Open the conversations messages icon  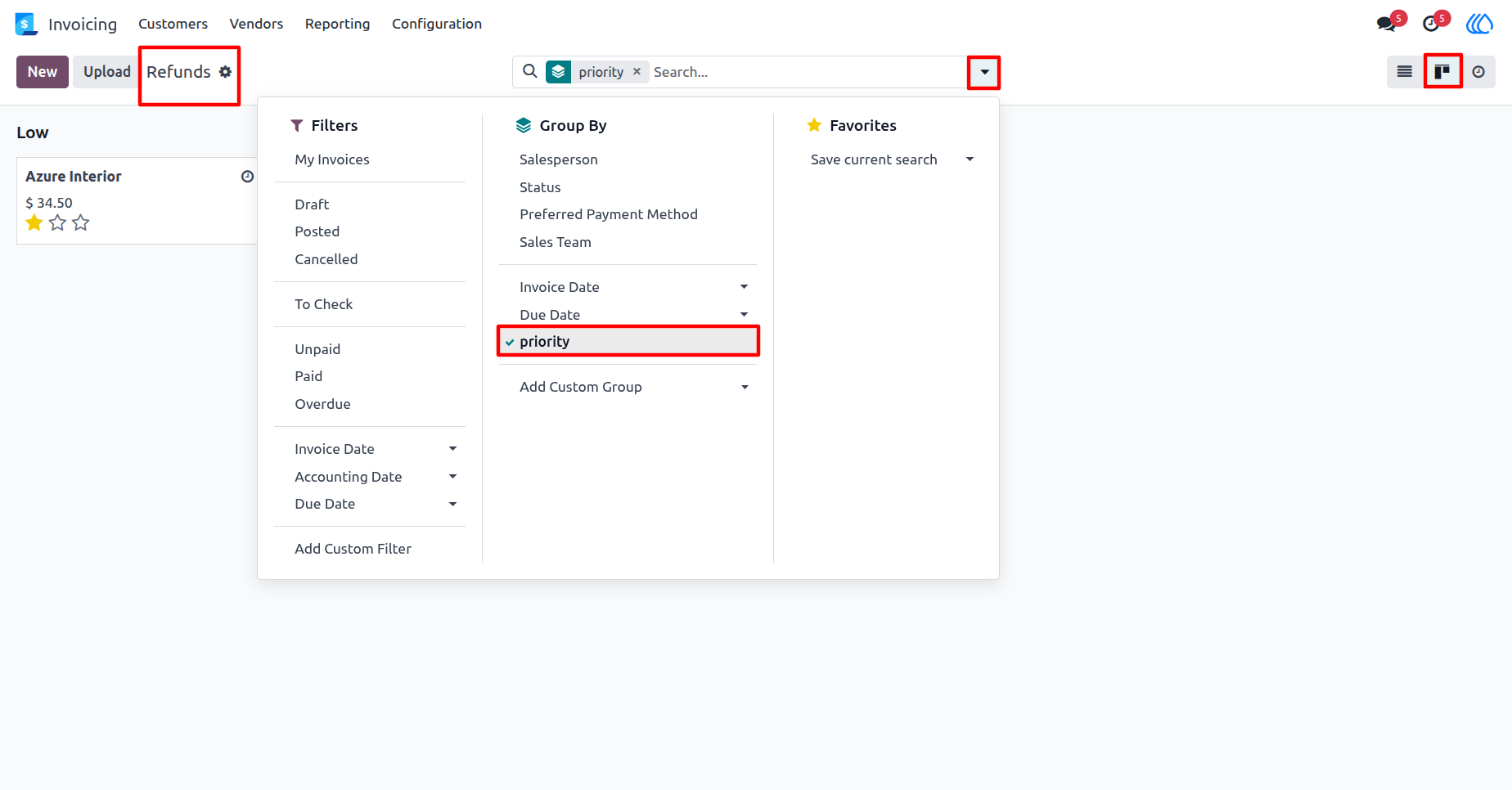[x=1388, y=23]
